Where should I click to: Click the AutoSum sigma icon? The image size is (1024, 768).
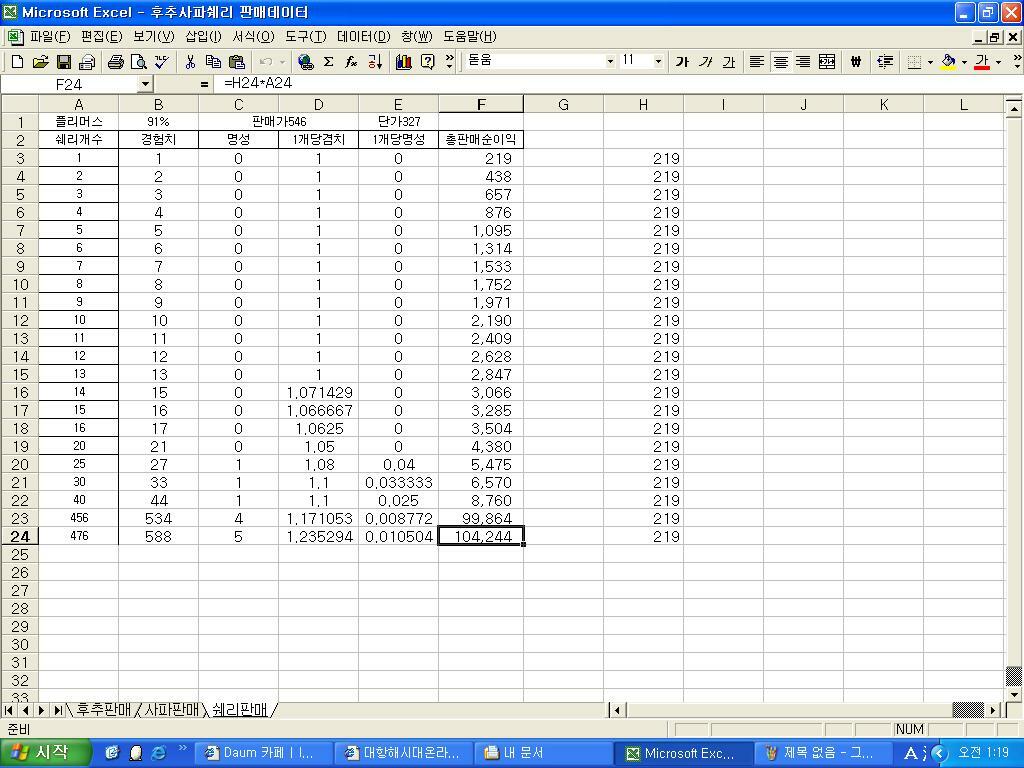coord(328,62)
